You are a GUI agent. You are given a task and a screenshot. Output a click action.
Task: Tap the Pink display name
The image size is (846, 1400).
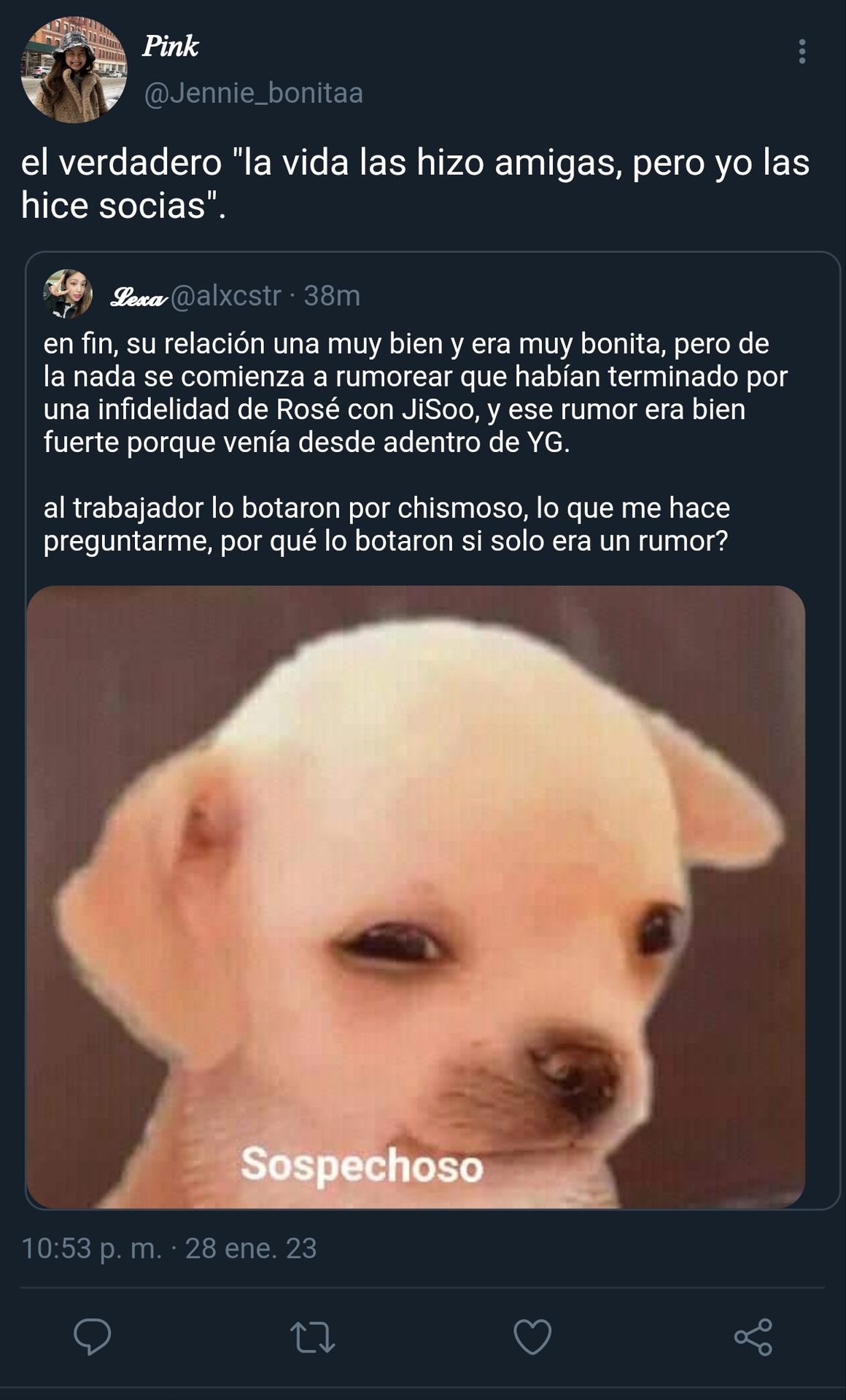click(171, 46)
